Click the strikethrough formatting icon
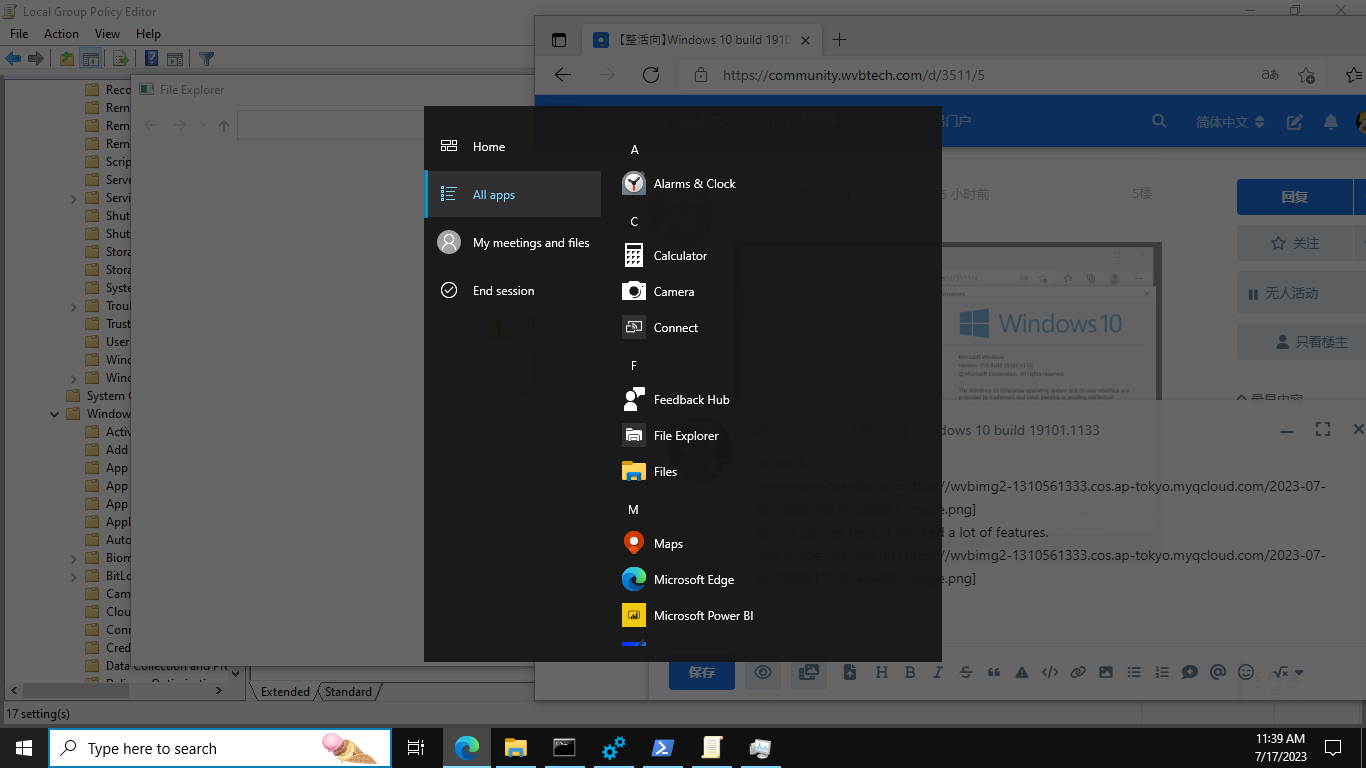 966,672
